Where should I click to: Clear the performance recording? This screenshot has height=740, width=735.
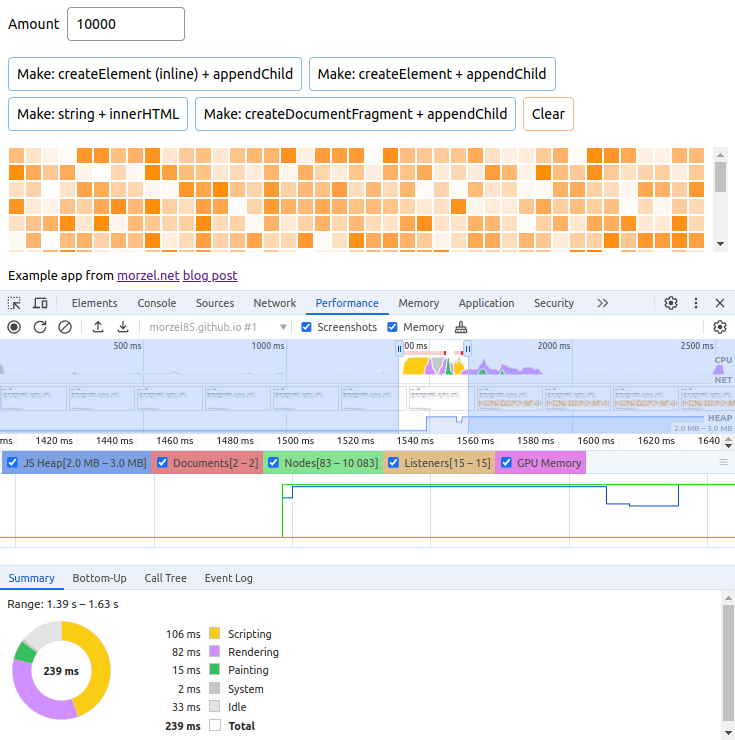65,327
